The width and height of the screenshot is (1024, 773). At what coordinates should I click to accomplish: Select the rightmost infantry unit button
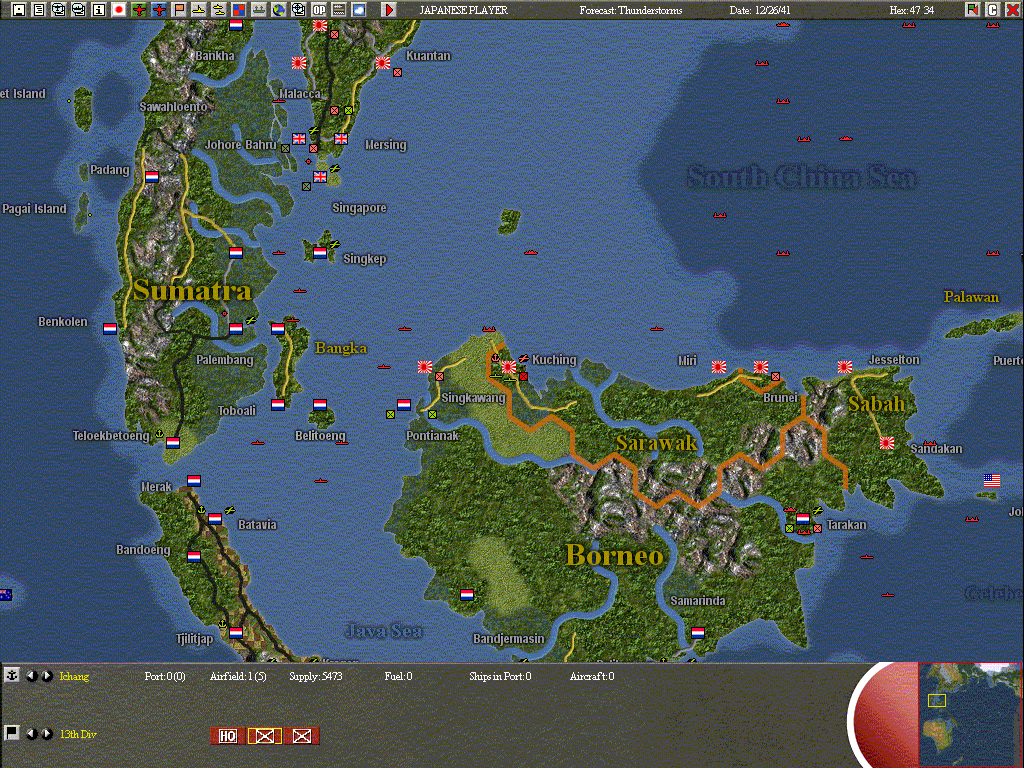302,736
